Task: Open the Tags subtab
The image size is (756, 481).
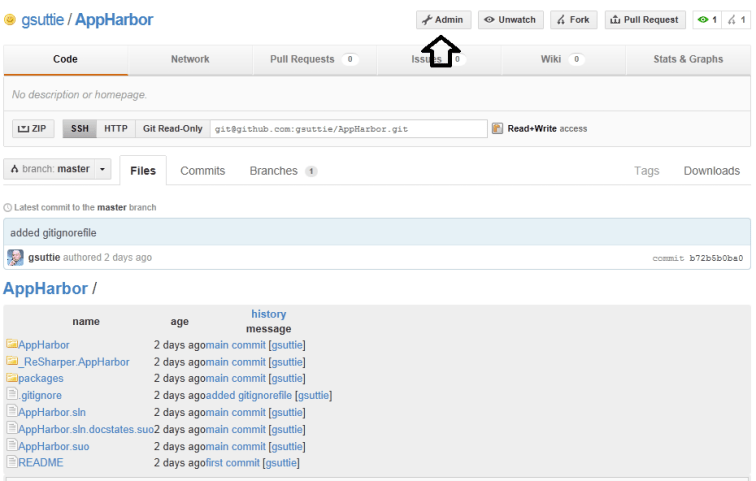Action: coord(646,171)
